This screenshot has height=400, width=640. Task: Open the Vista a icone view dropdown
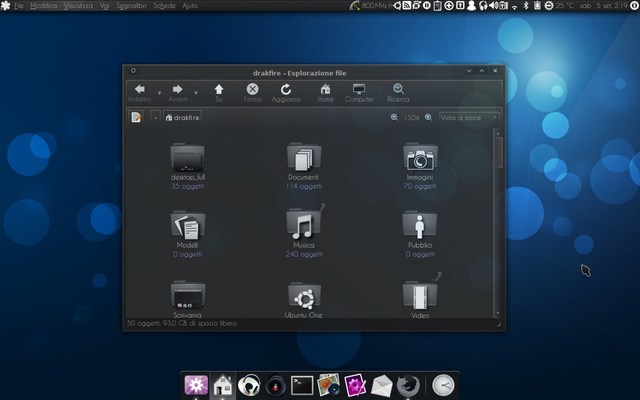point(468,118)
